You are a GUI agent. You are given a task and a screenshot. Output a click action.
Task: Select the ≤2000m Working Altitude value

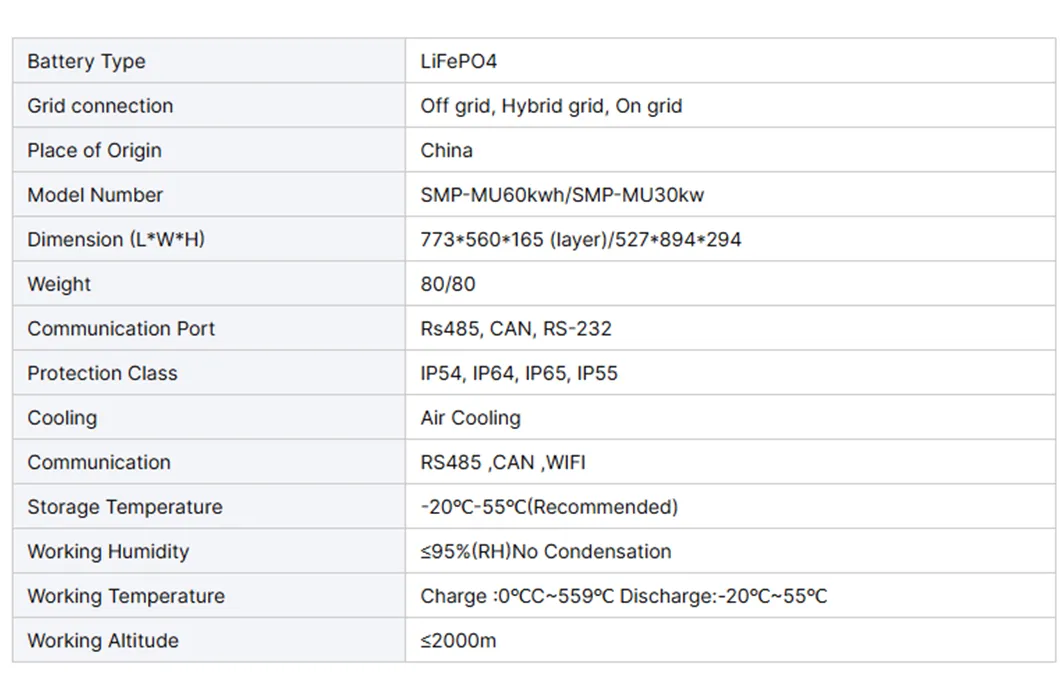point(458,640)
